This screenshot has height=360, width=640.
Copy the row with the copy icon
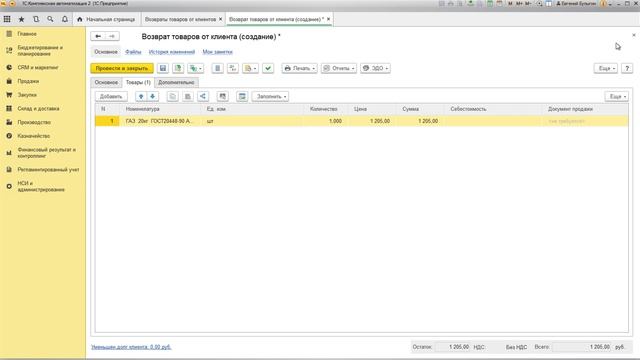click(172, 96)
